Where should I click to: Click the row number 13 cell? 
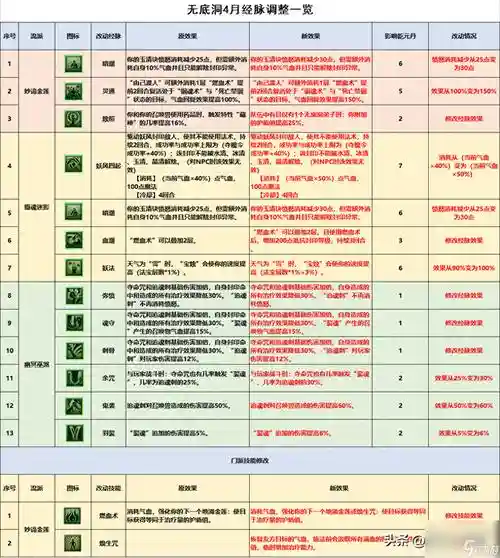(x=10, y=433)
